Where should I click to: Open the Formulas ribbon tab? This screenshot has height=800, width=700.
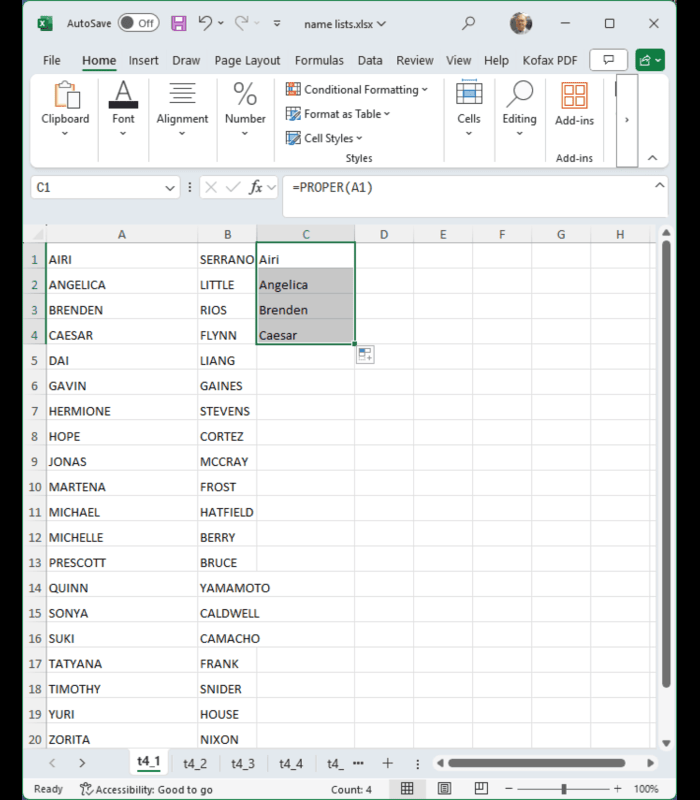coord(319,60)
